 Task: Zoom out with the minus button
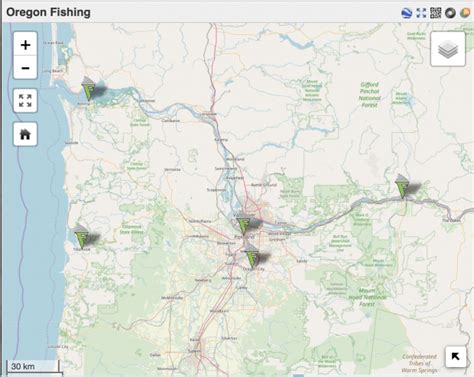[25, 68]
